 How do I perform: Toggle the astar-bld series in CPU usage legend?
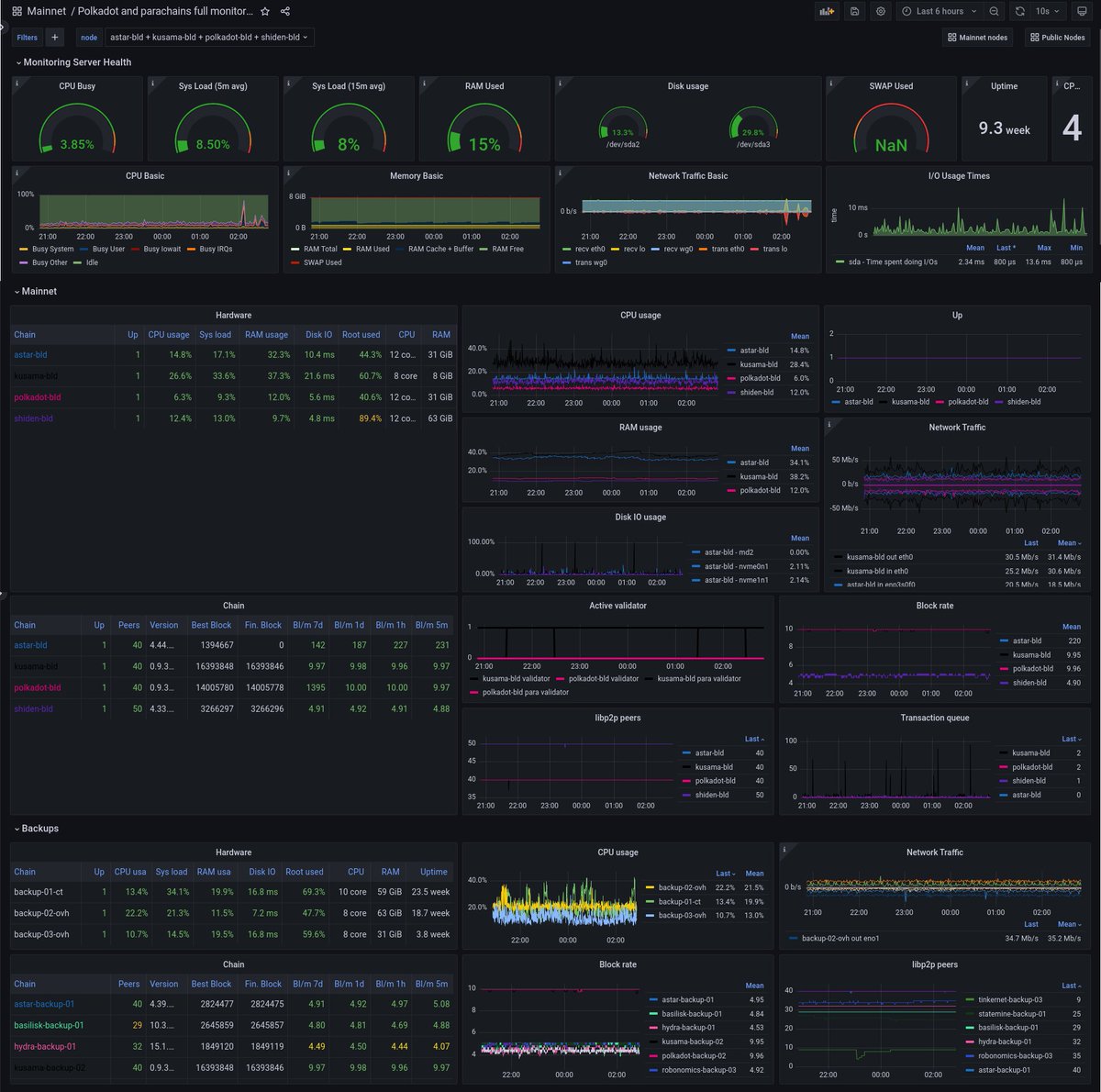coord(753,350)
